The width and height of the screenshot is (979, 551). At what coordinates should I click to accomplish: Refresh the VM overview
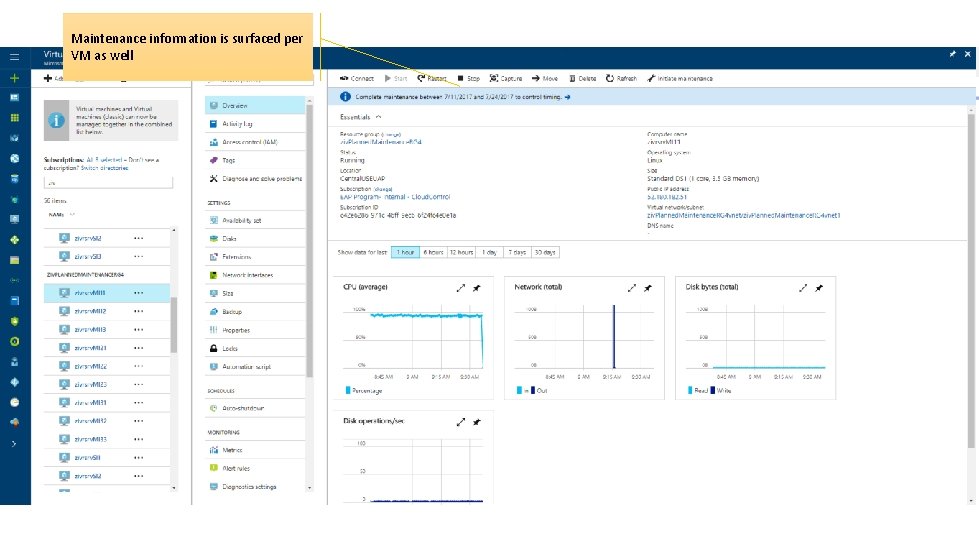click(x=621, y=79)
